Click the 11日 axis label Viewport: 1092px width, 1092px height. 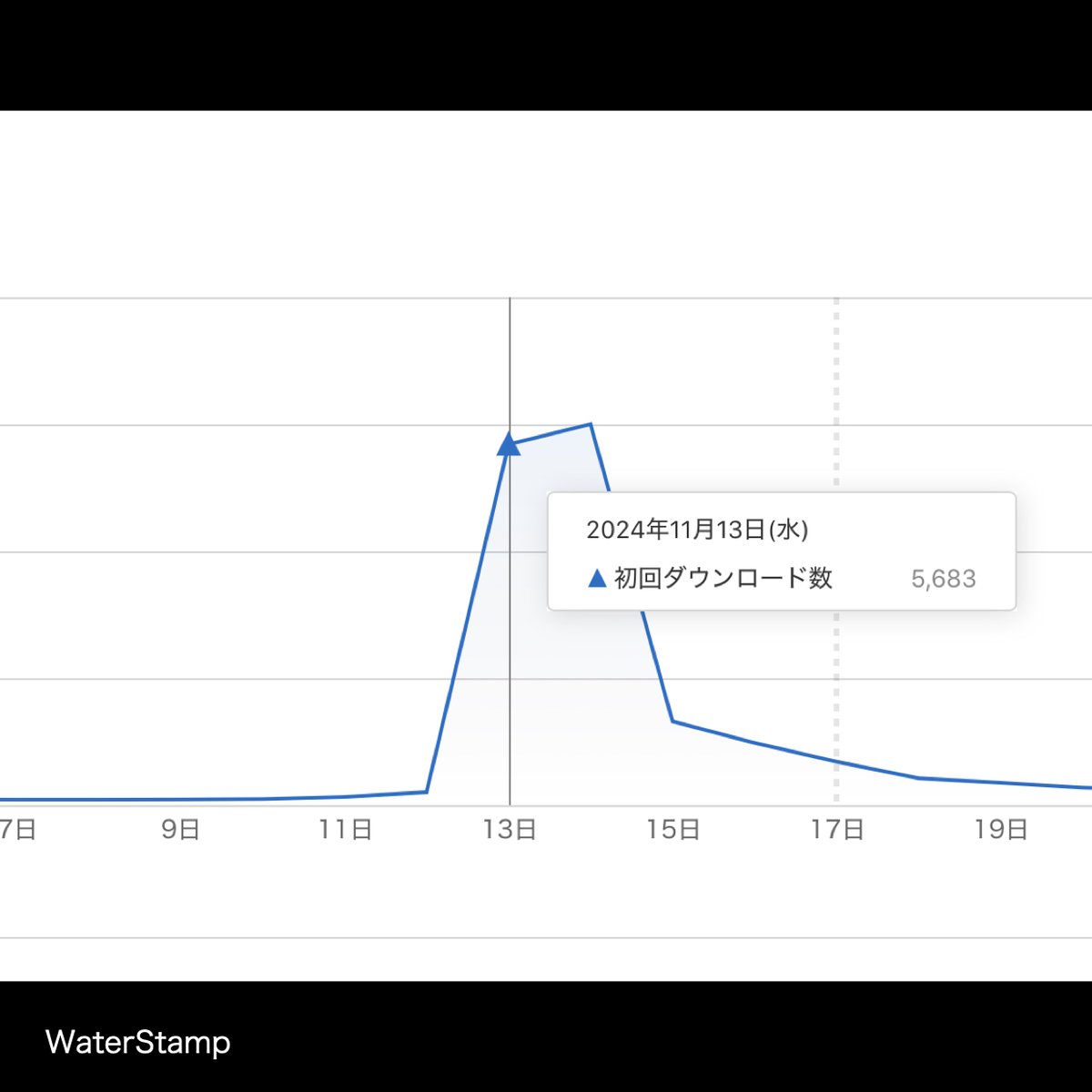[x=346, y=829]
